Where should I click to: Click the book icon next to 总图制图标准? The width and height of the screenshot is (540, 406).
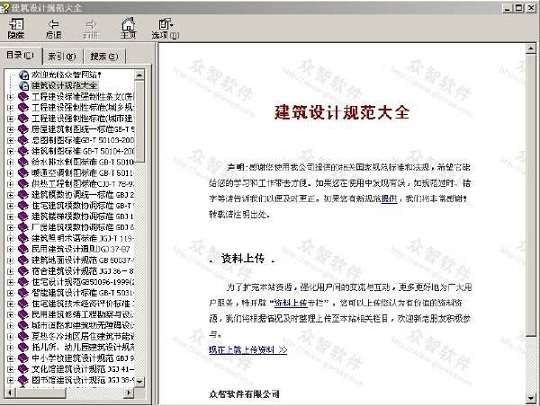click(x=23, y=140)
